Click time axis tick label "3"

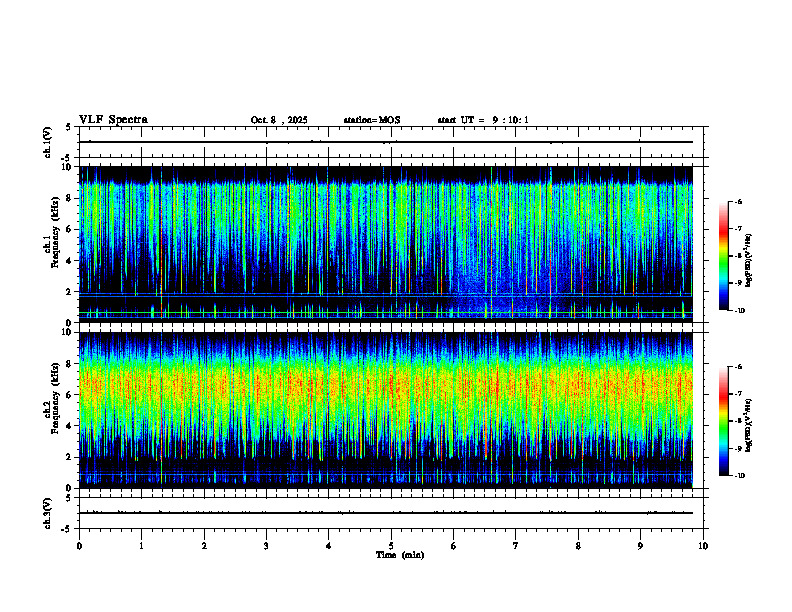pyautogui.click(x=266, y=546)
